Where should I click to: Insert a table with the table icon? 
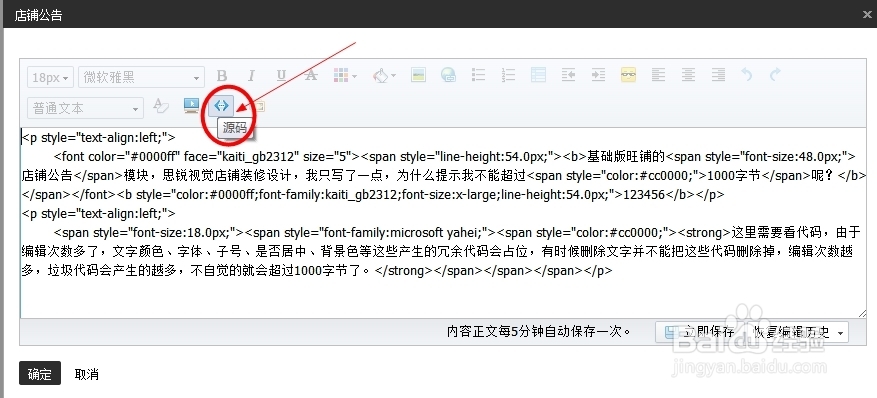pyautogui.click(x=538, y=75)
